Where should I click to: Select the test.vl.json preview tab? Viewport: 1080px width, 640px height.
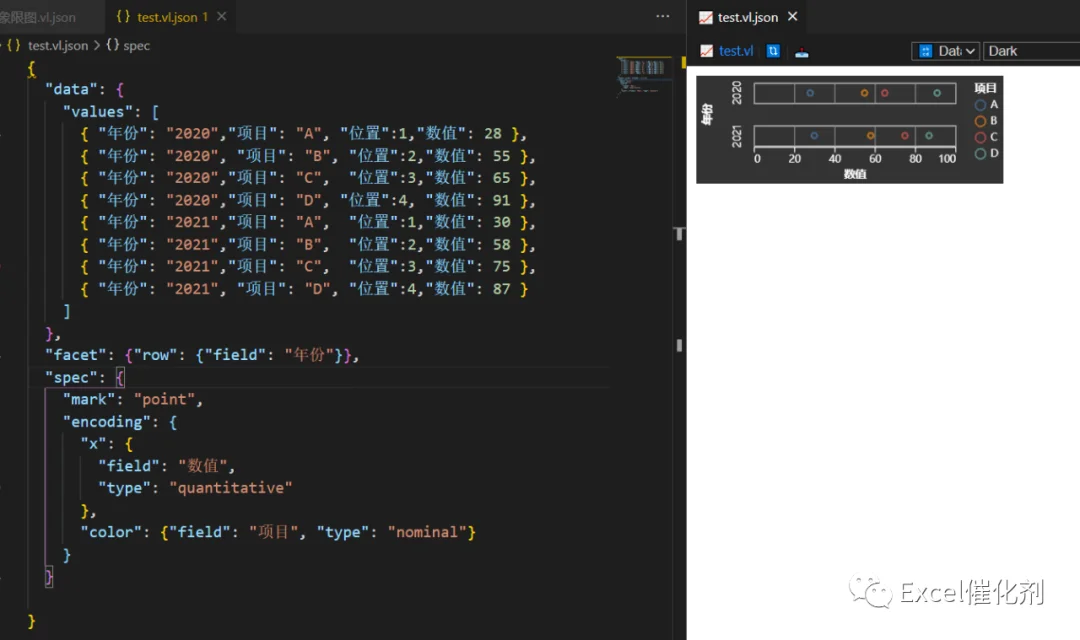tap(748, 17)
